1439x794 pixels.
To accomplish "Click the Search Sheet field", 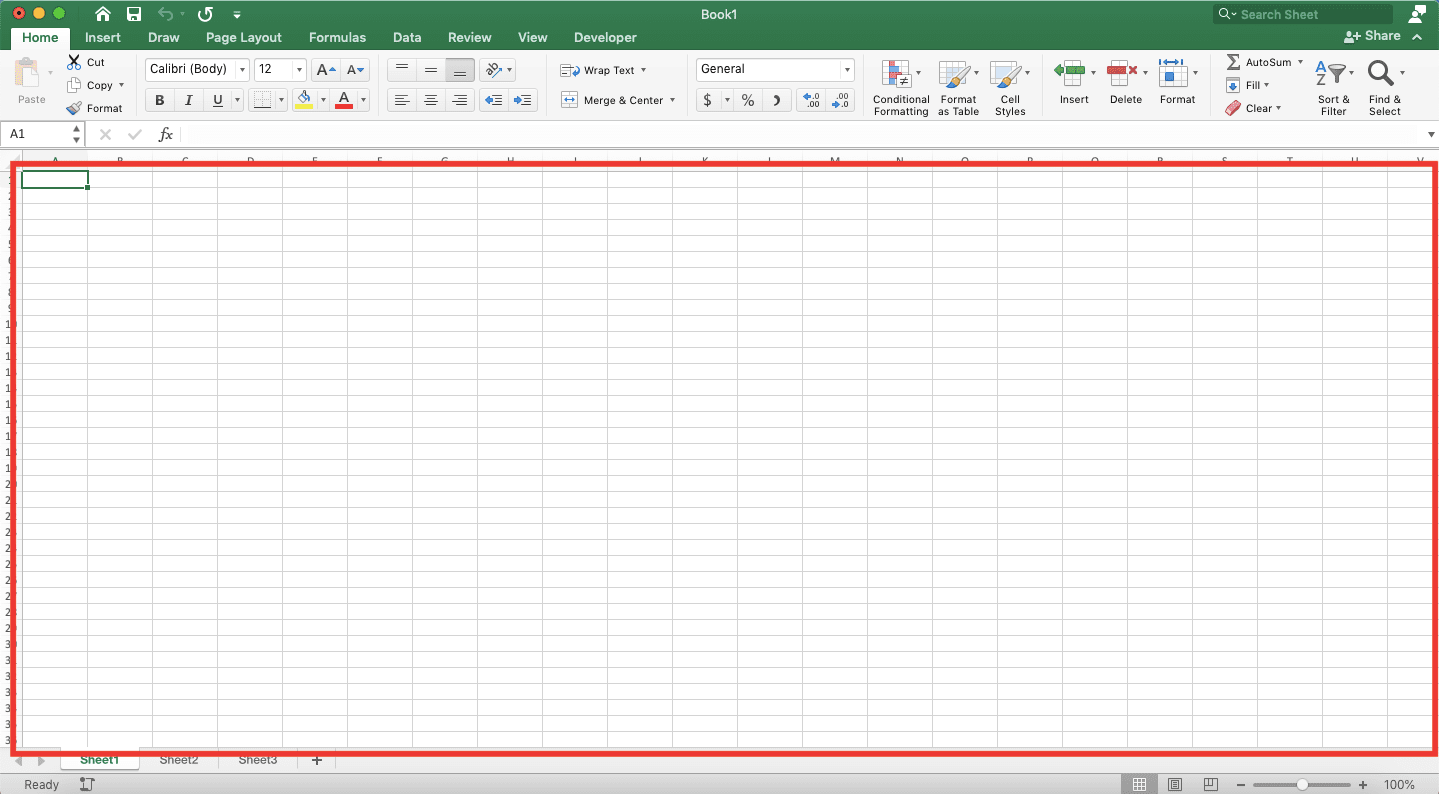I will click(x=1303, y=14).
